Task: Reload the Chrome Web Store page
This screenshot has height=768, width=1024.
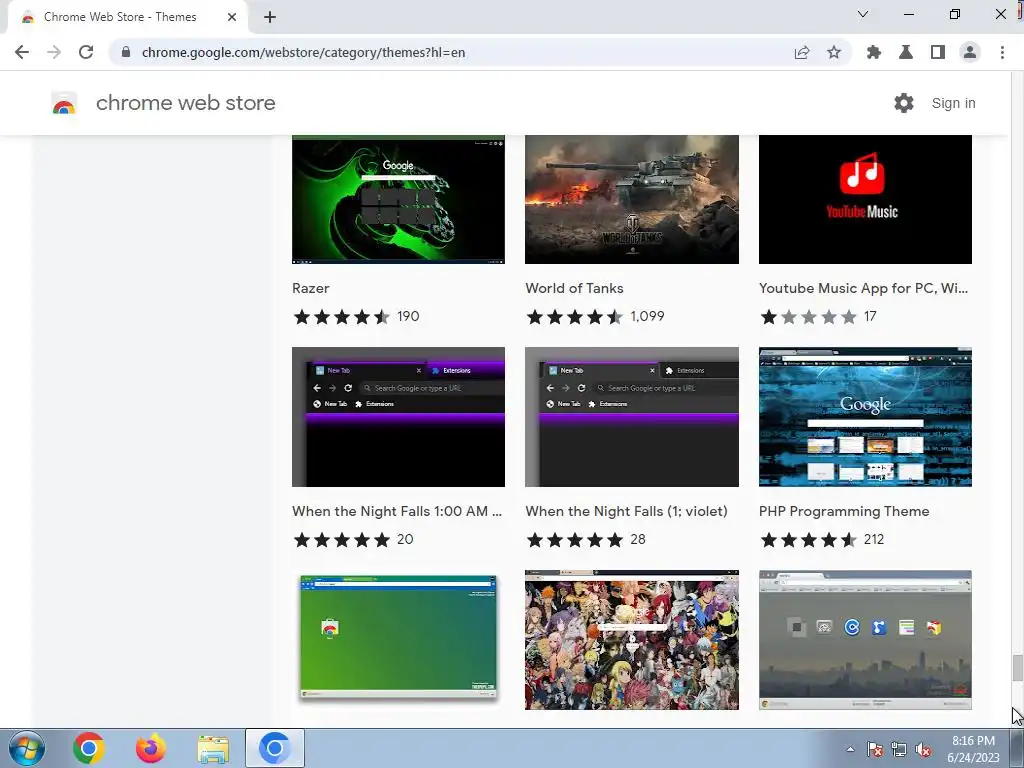Action: [x=86, y=52]
